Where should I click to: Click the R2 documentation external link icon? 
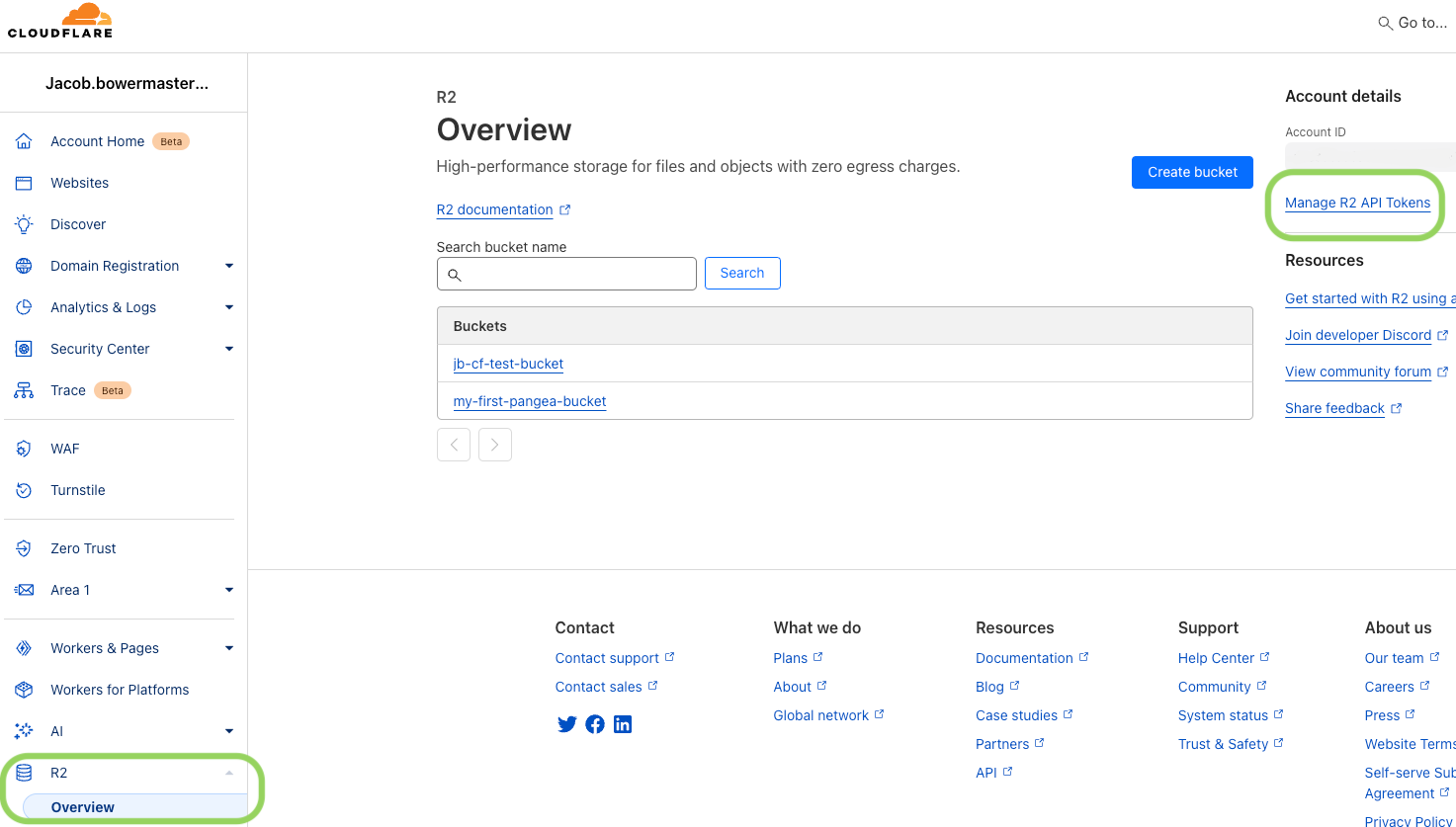[565, 209]
